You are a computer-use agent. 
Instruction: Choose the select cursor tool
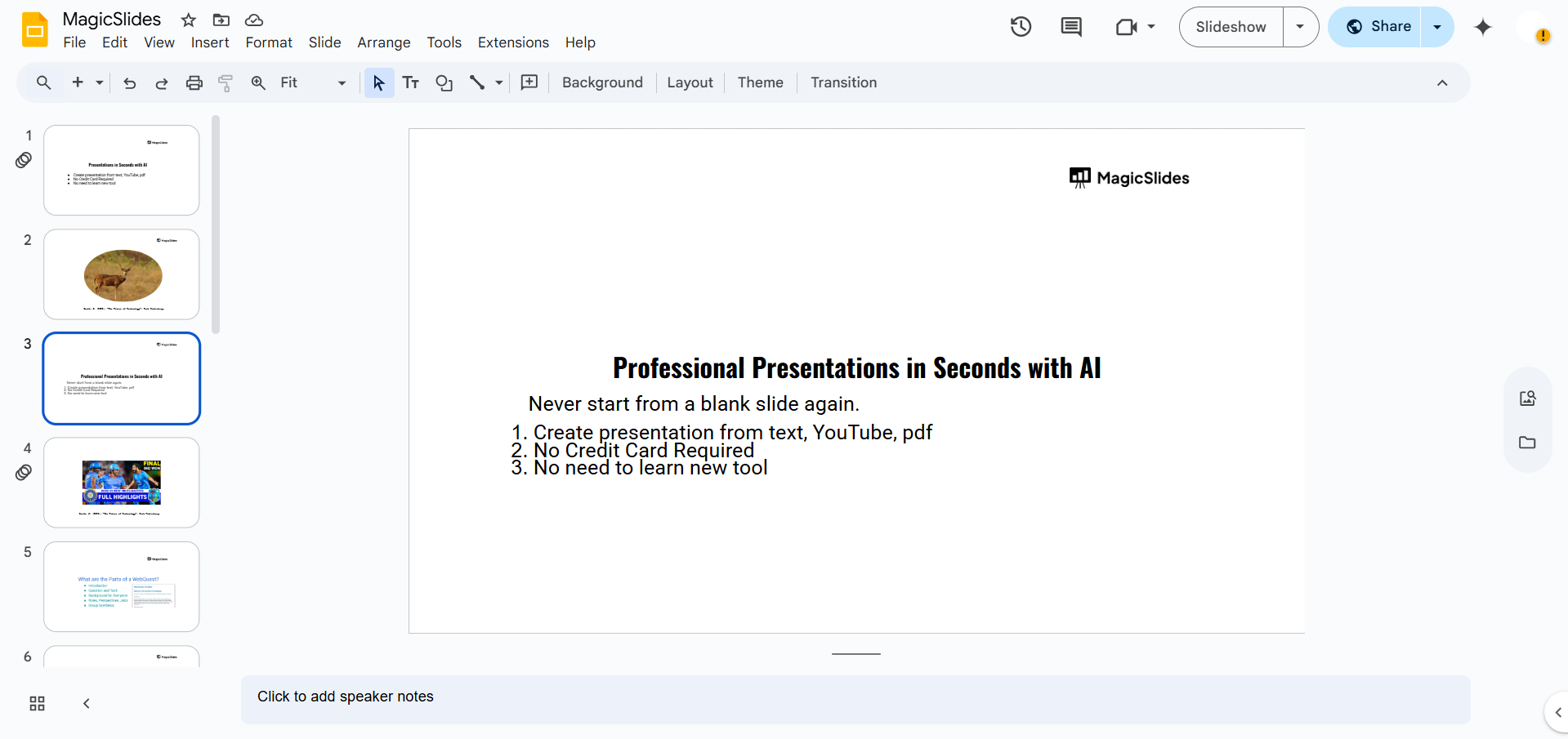pos(379,82)
